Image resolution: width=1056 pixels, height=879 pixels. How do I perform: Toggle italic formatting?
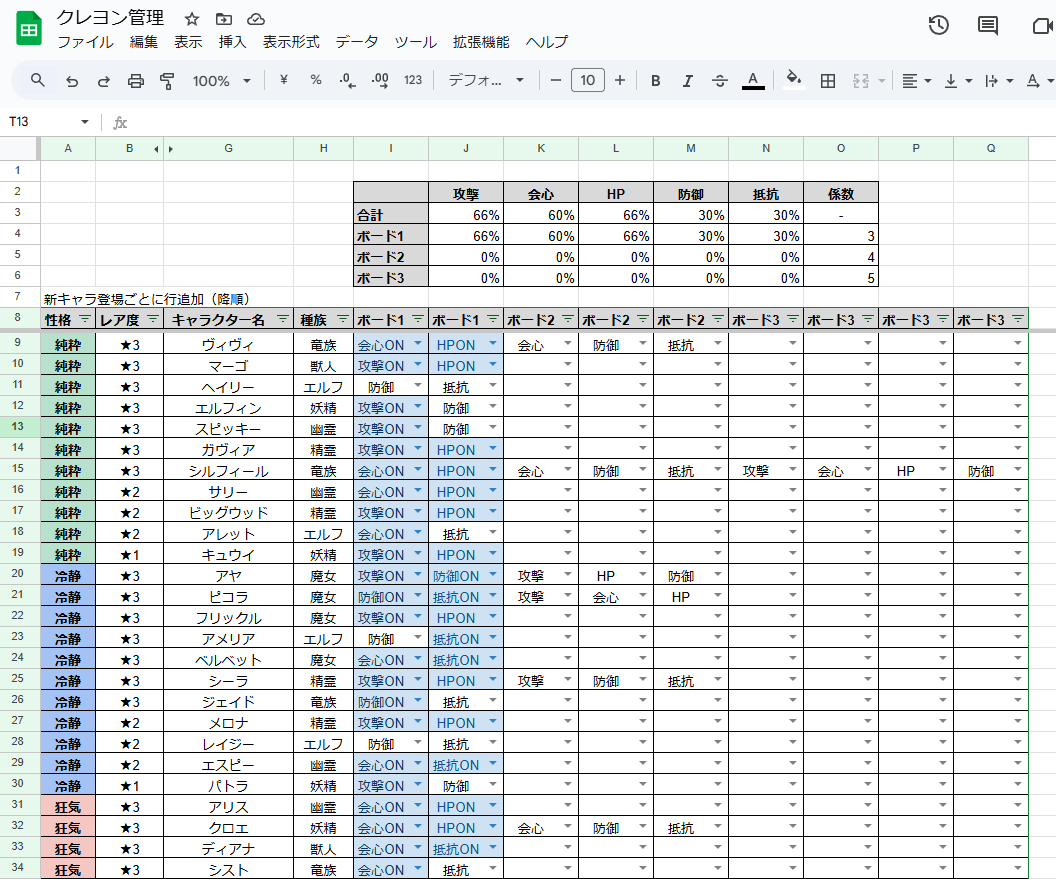point(687,81)
